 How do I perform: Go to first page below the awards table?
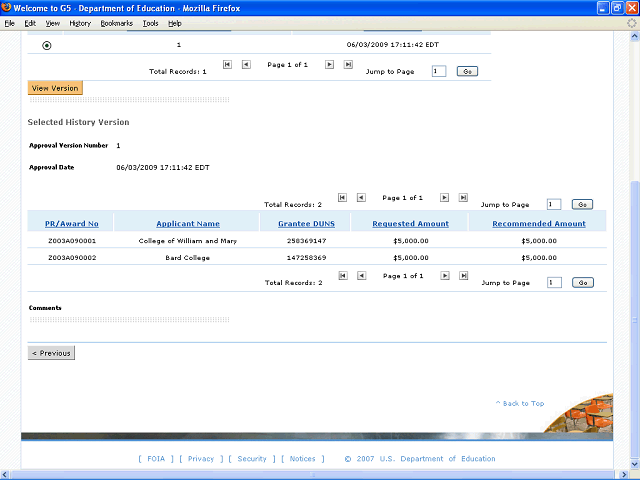343,276
